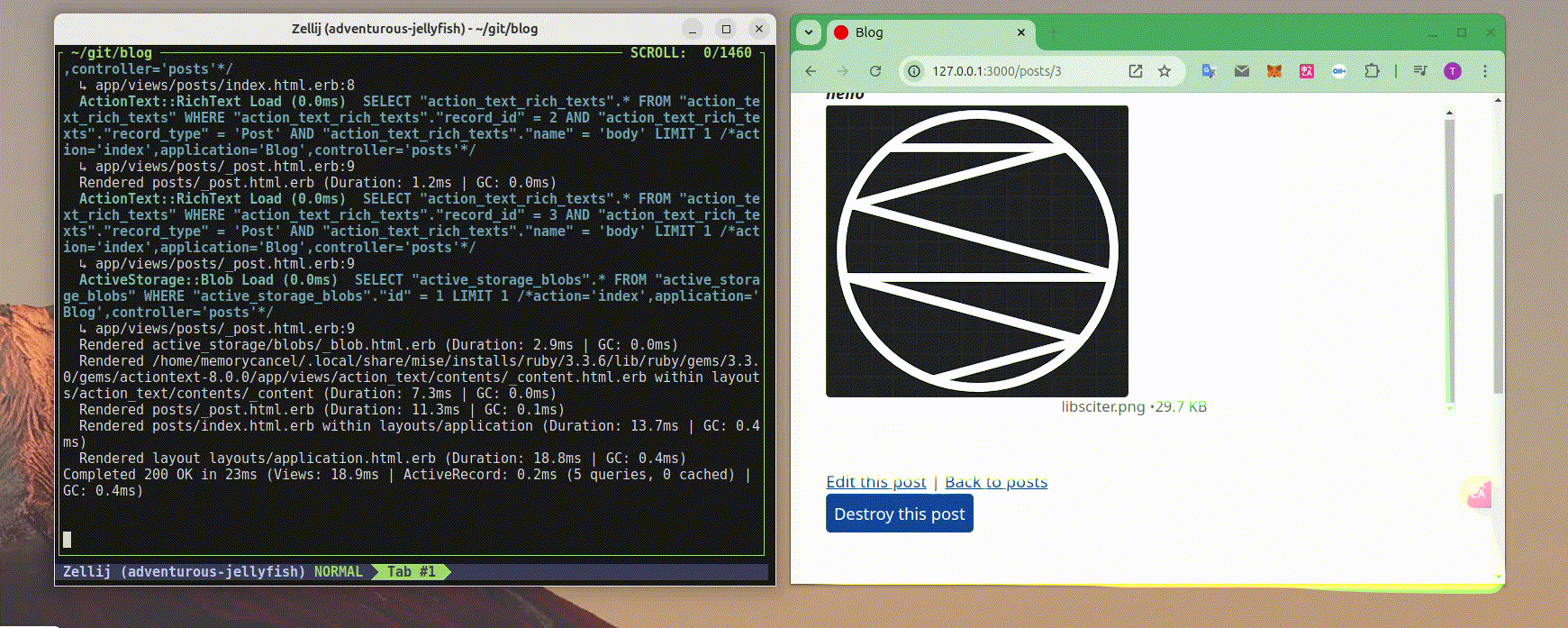
Task: Click the 'Rendered active_storage/blobs/_blob.html.erb' log line
Action: click(378, 345)
